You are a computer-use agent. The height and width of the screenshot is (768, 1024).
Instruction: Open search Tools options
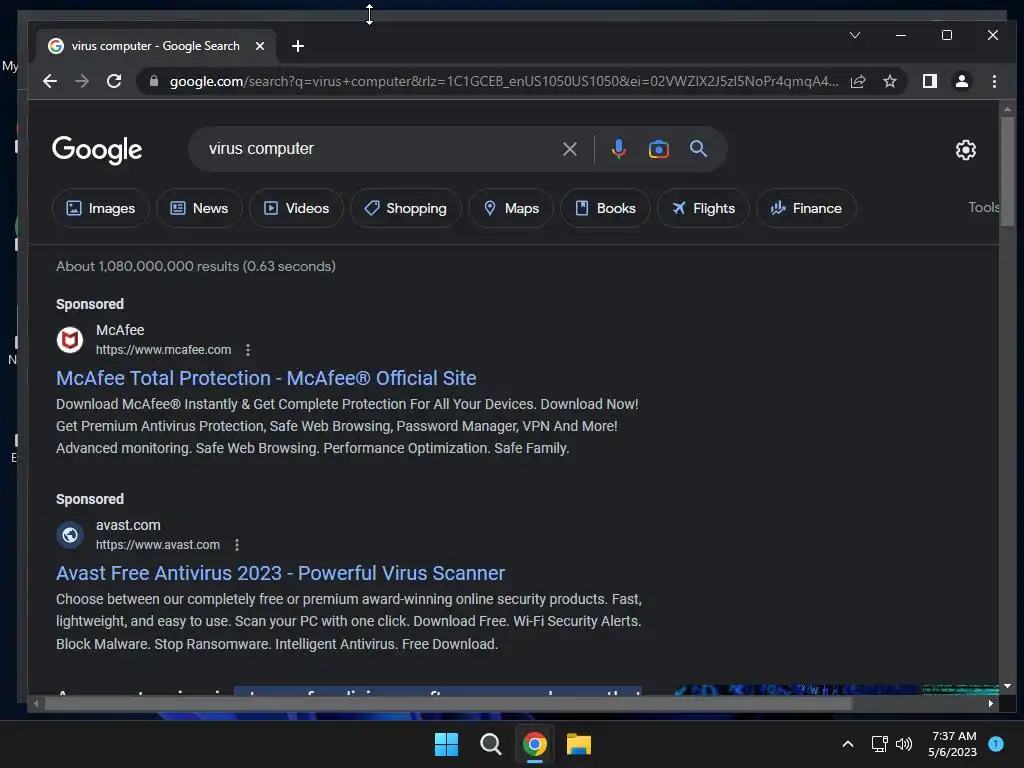[x=984, y=207]
